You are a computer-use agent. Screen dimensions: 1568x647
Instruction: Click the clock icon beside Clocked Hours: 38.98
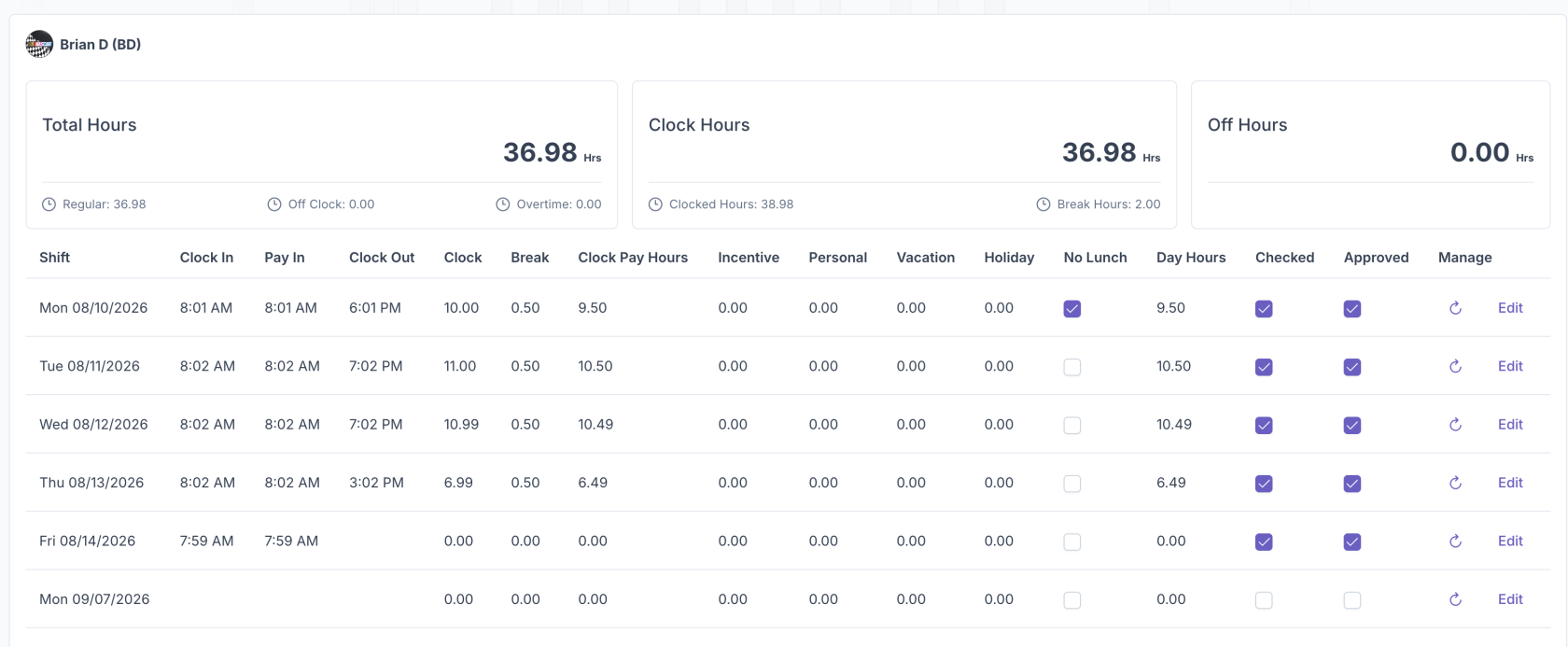tap(655, 204)
